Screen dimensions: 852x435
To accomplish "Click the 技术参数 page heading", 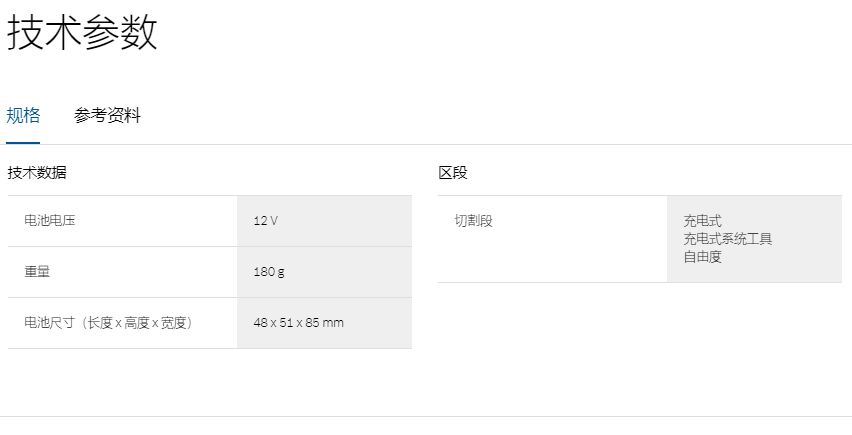I will coord(82,33).
